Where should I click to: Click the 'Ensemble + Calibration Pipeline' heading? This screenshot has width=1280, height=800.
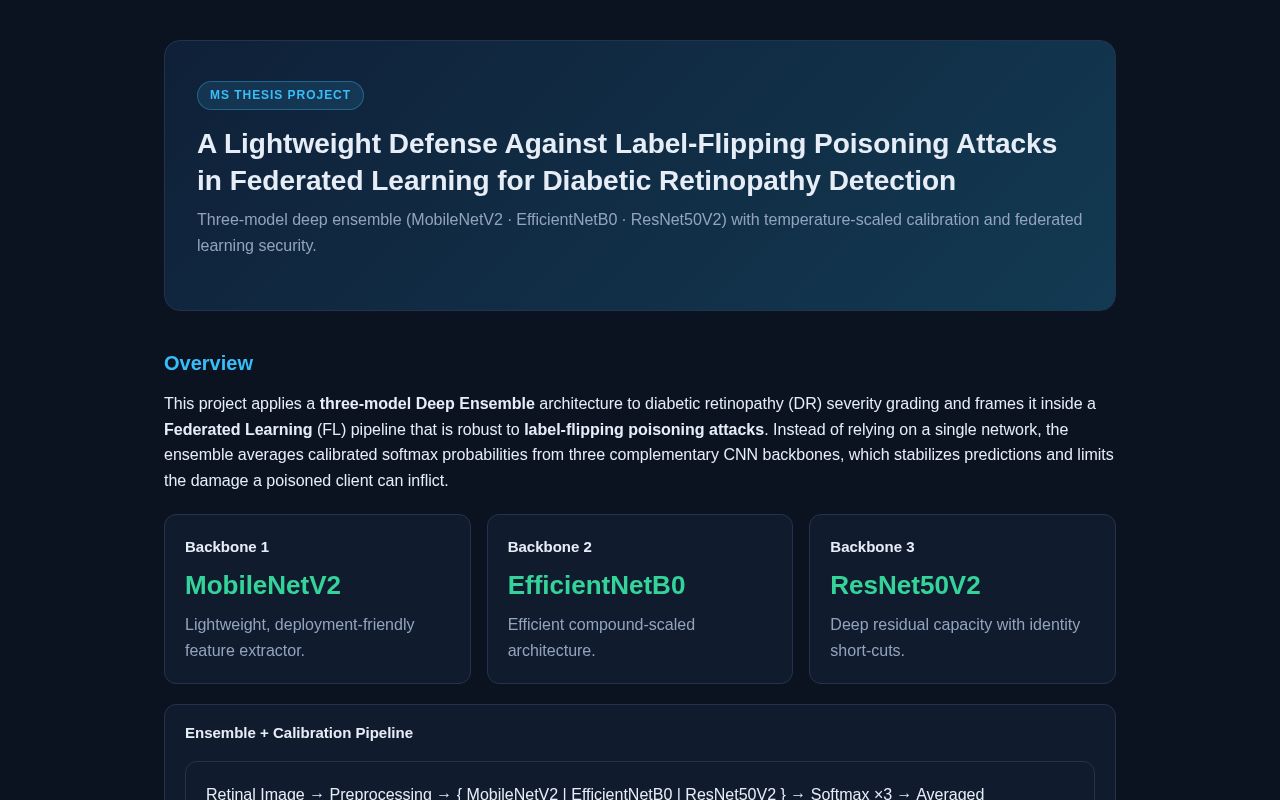tap(299, 733)
